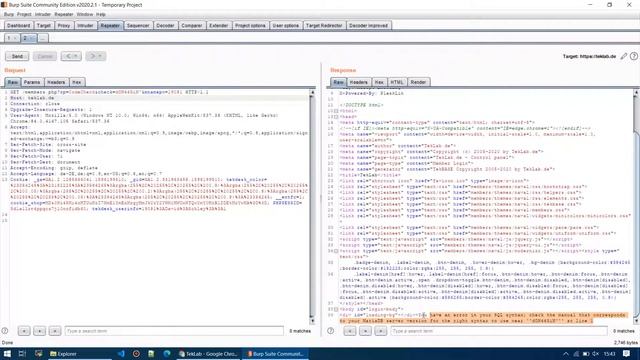Click the response pane vertical scrollbar
Screen dimensions: 640x360
tap(636, 207)
